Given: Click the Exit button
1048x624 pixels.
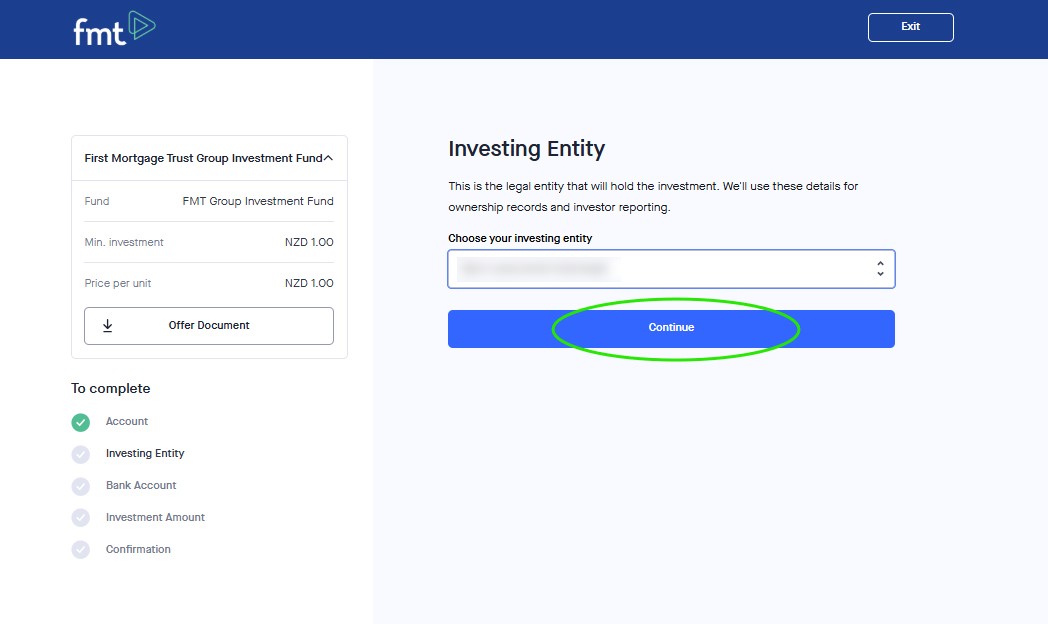Looking at the screenshot, I should click(910, 27).
